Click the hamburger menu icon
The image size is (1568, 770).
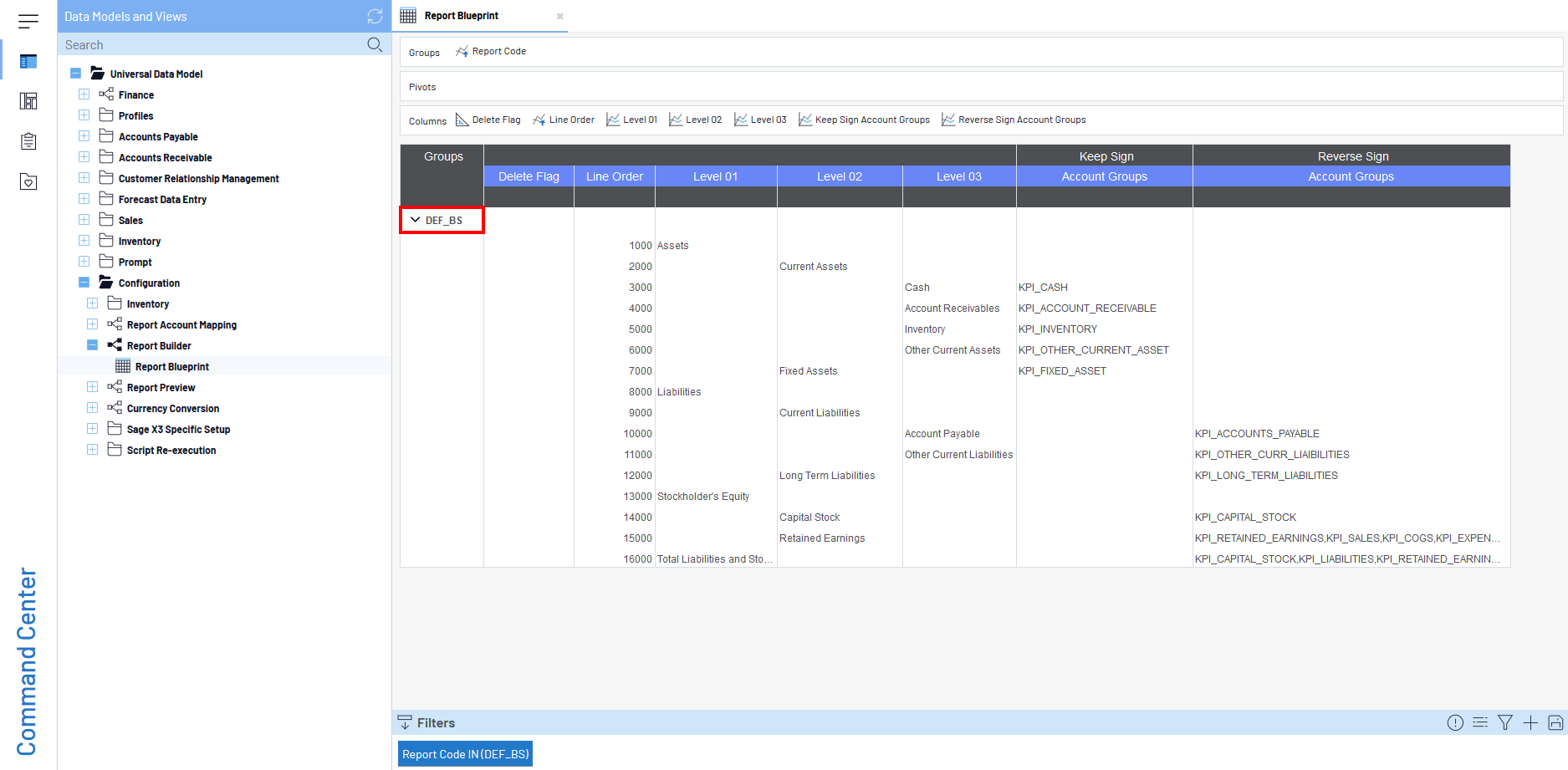(28, 21)
